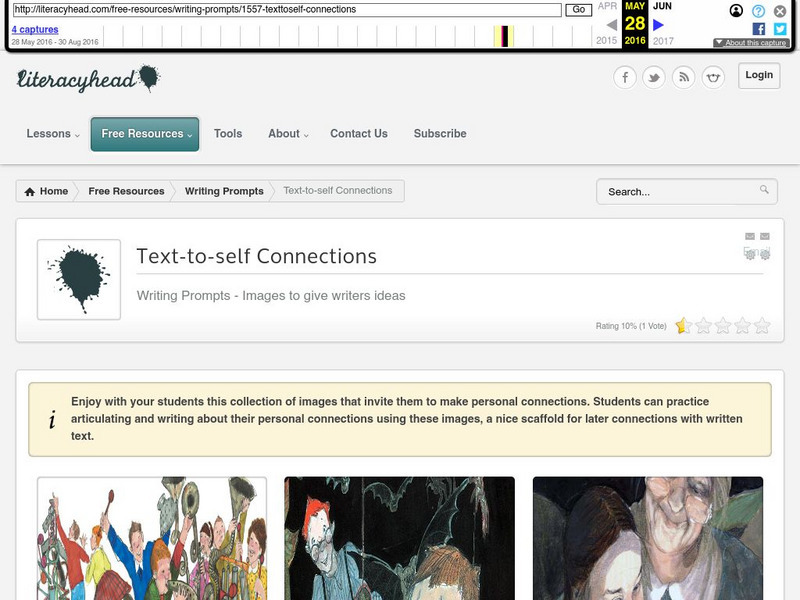Share capture on Wayback Facebook icon

click(x=759, y=29)
